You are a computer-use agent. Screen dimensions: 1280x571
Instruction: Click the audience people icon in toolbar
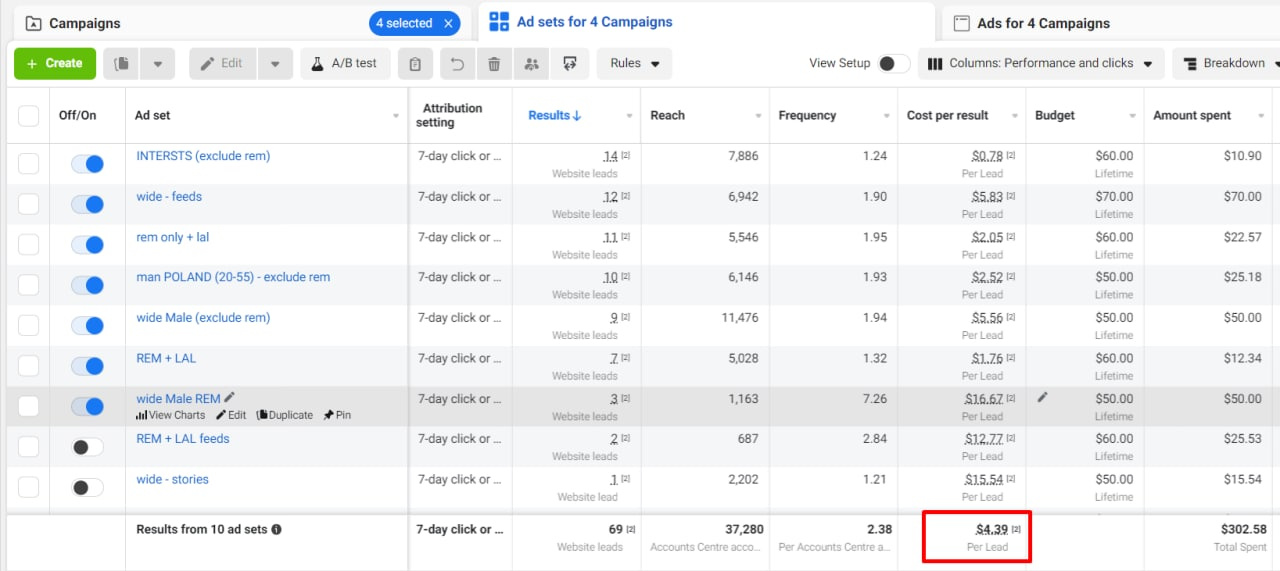(531, 64)
